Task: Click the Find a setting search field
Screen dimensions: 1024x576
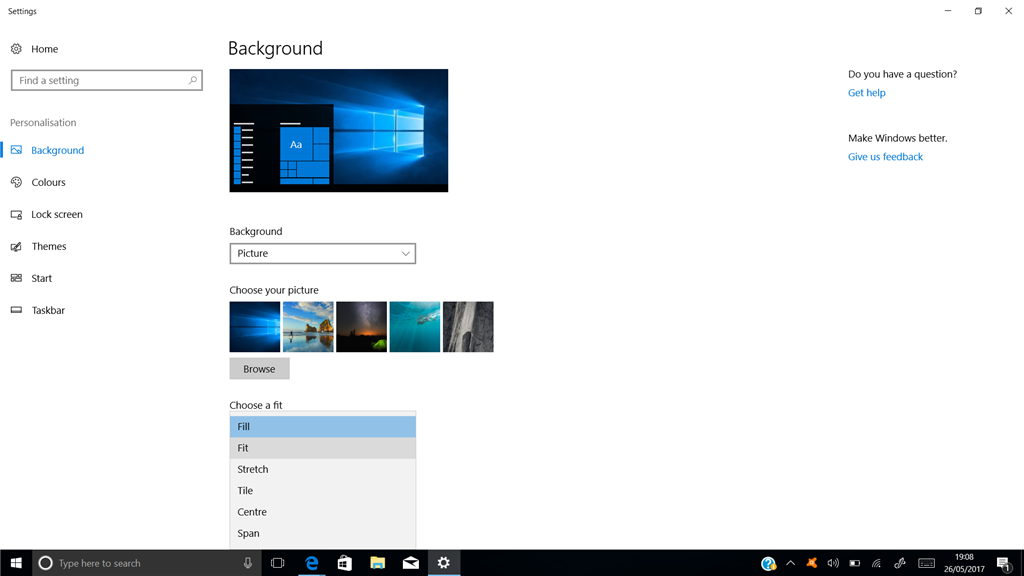Action: (106, 80)
